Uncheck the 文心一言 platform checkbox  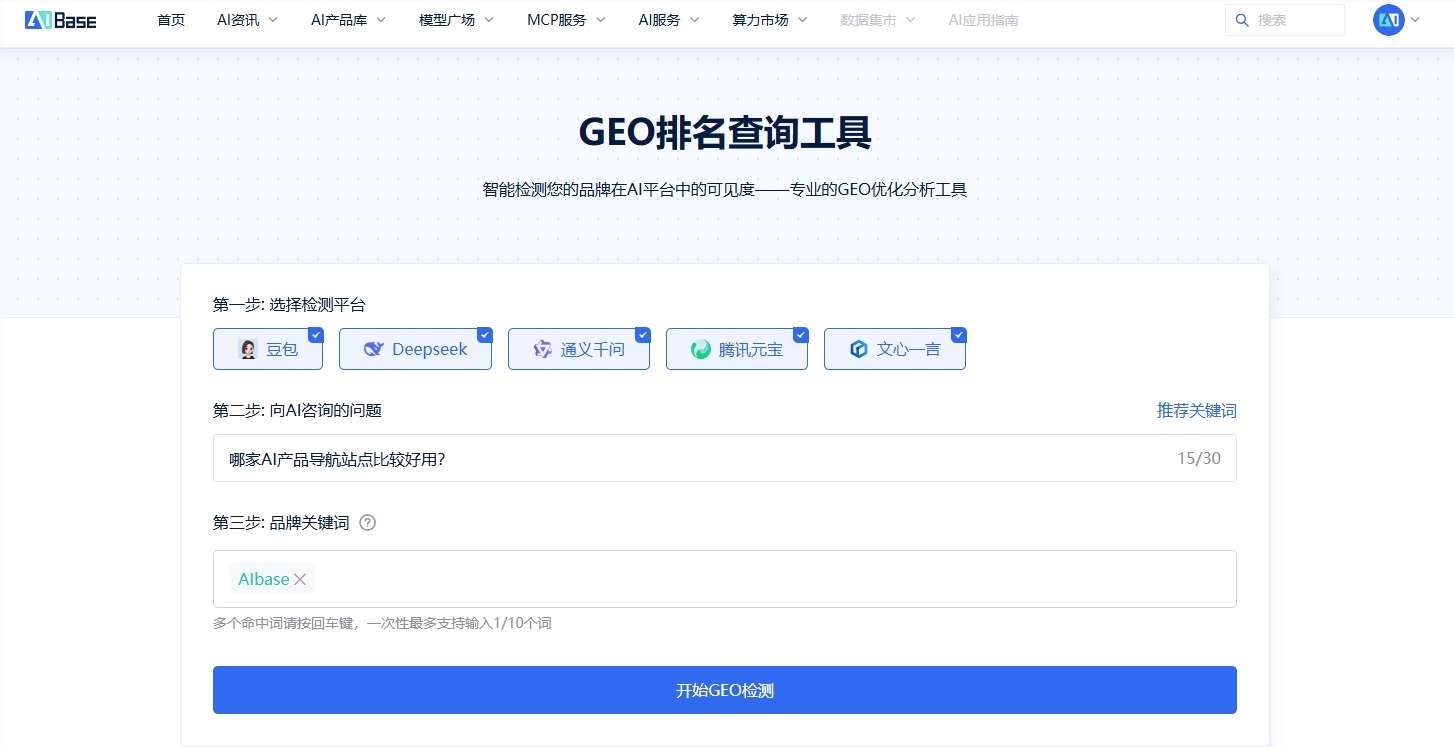[959, 335]
